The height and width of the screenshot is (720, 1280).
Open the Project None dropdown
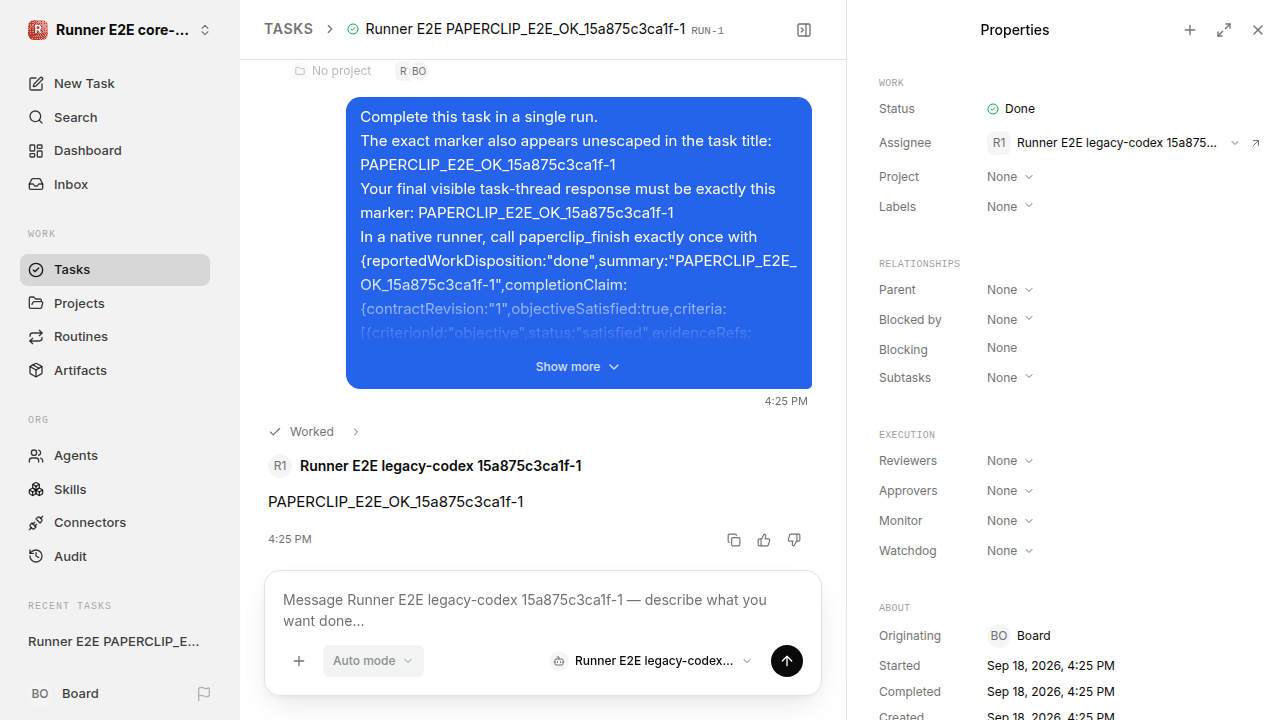(x=1010, y=177)
